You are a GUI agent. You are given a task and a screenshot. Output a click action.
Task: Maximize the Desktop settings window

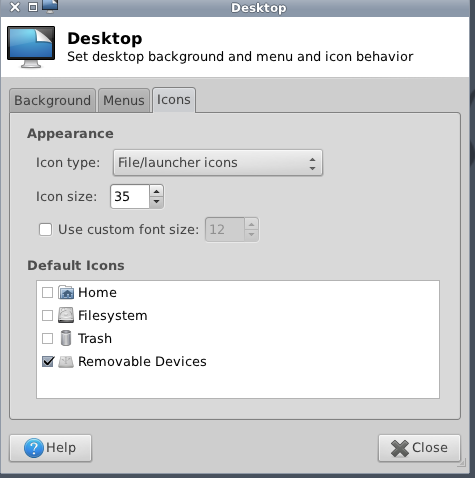click(x=33, y=7)
